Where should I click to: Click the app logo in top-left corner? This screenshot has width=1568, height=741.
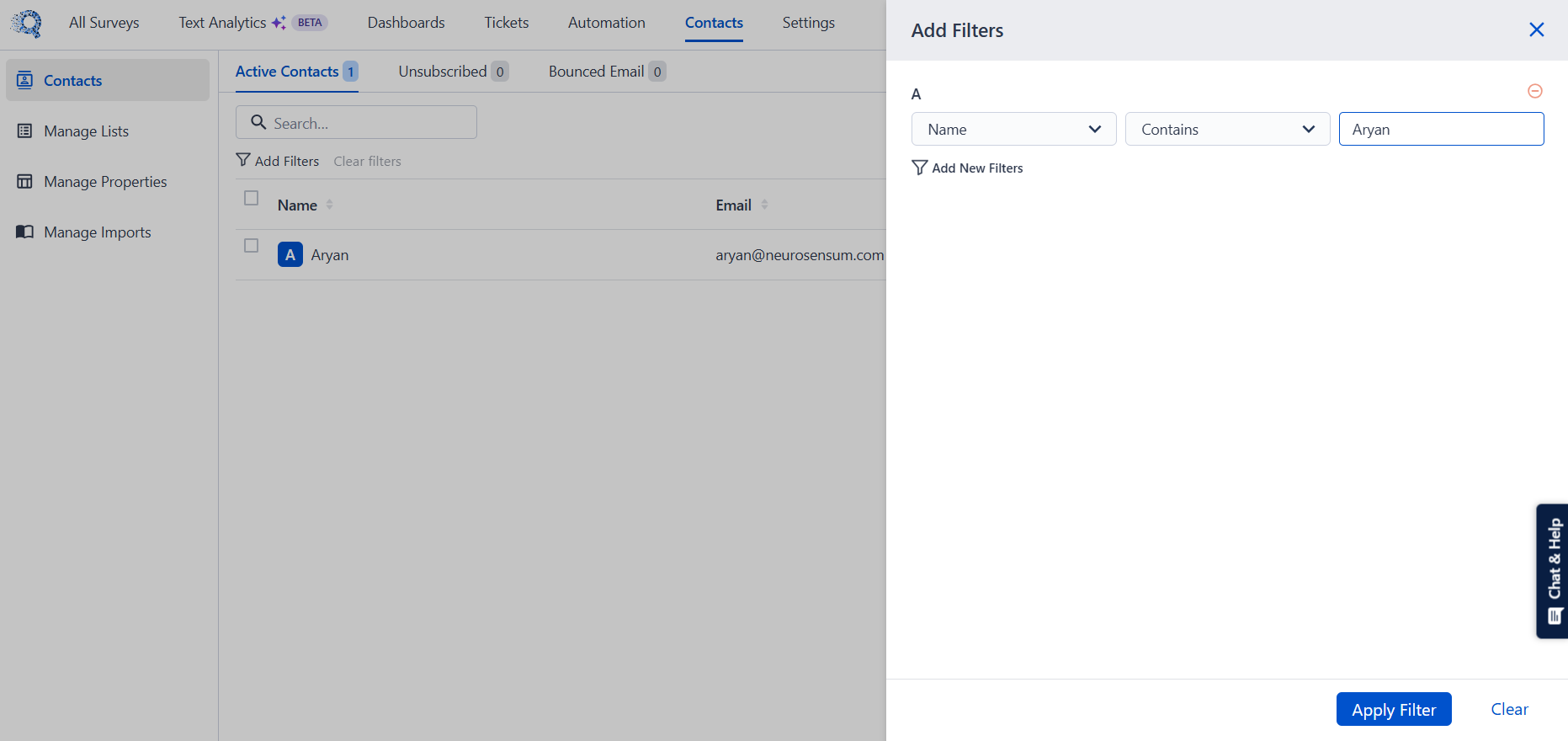coord(27,24)
